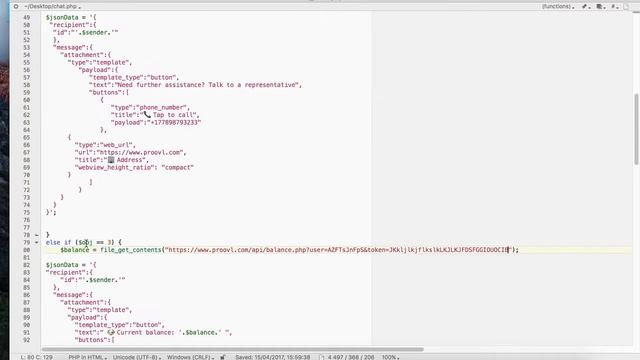
Task: Click the "+177898793233" payload number
Action: 174,122
